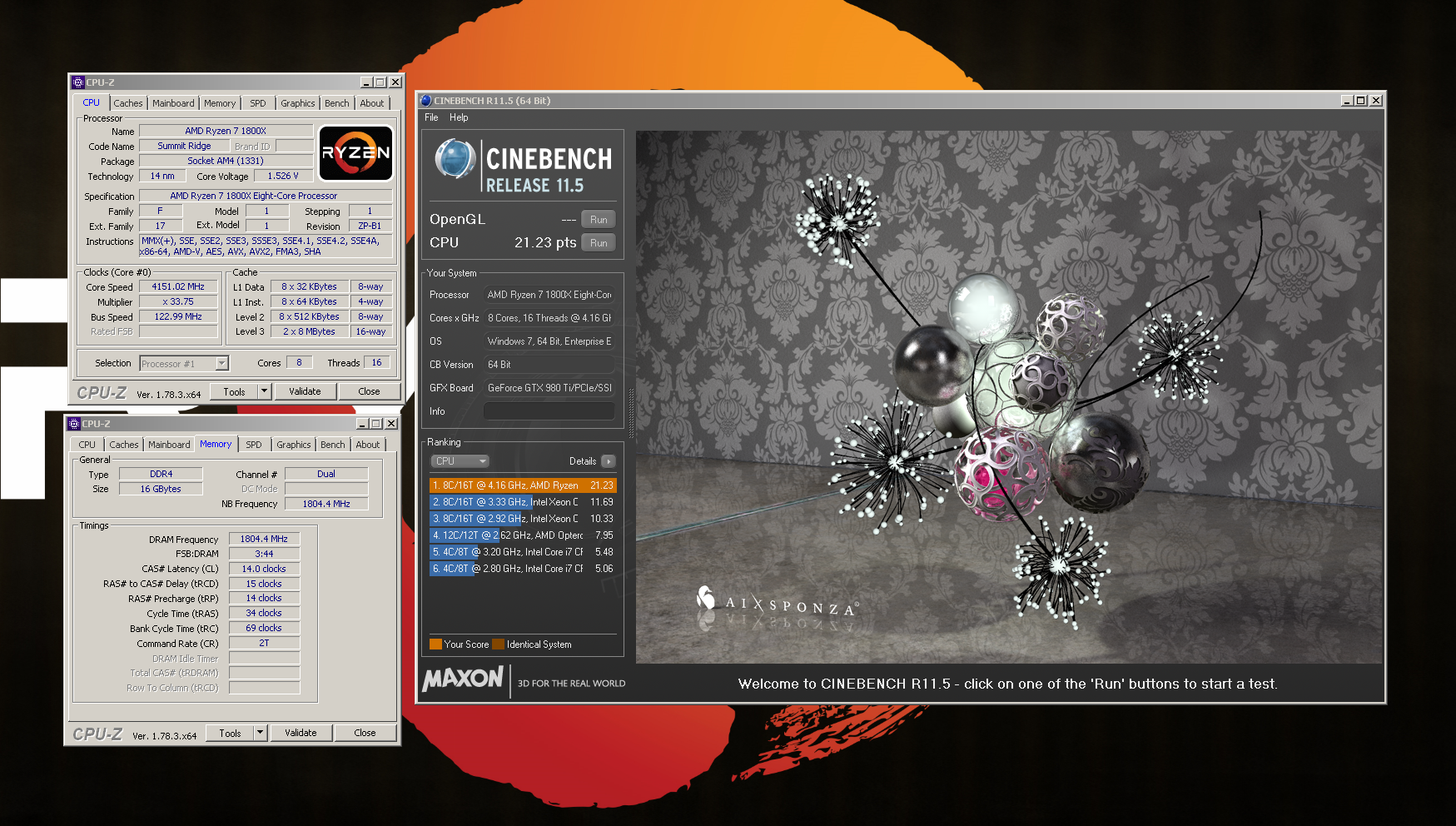Viewport: 1456px width, 826px height.
Task: Click the Info input field in Cinebench
Action: coord(549,411)
